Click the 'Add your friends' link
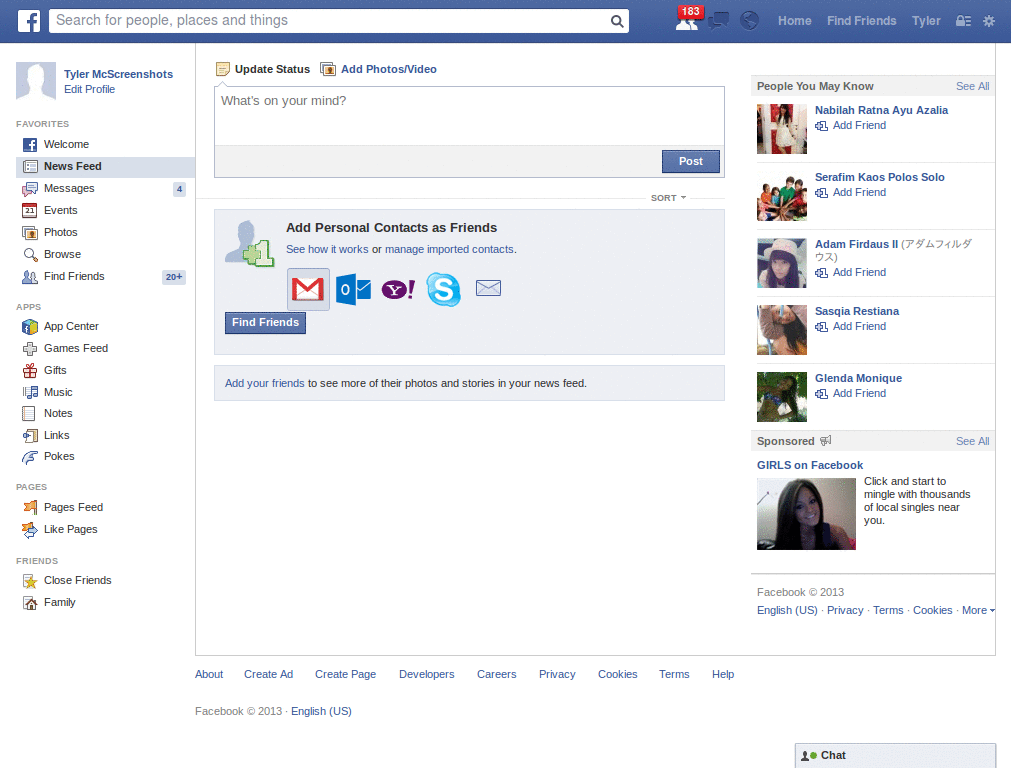 pos(264,383)
